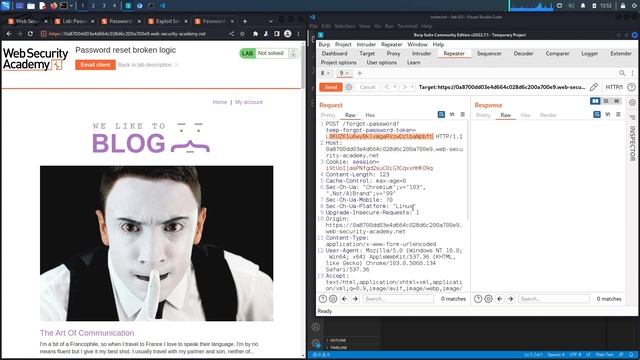Focus the Request search field

[x=398, y=299]
